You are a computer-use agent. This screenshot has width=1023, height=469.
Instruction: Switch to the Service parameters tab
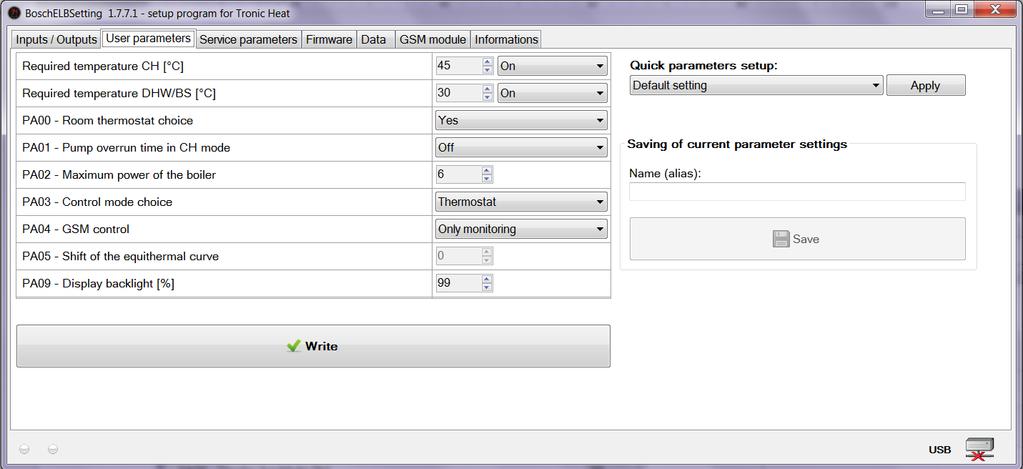(x=248, y=40)
